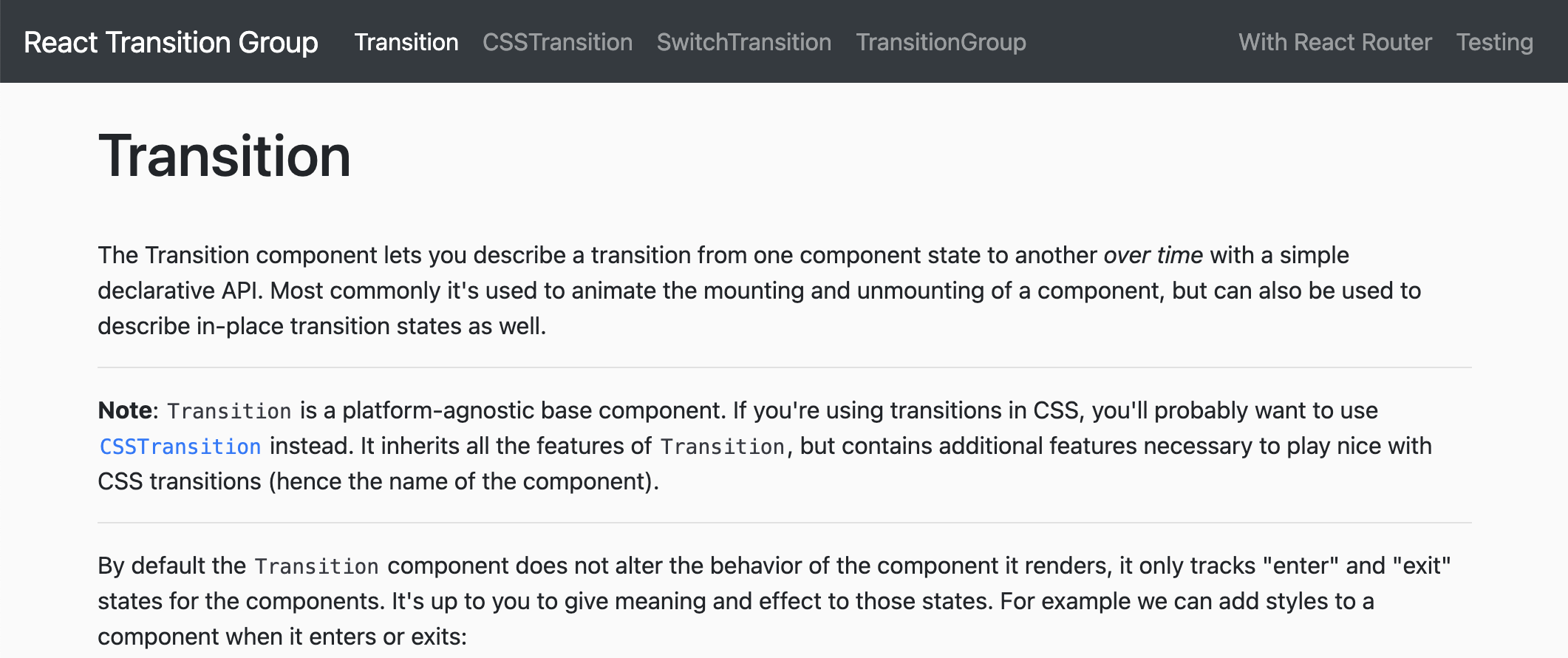The image size is (1568, 658).
Task: Click the large Transition page heading
Action: 225,157
